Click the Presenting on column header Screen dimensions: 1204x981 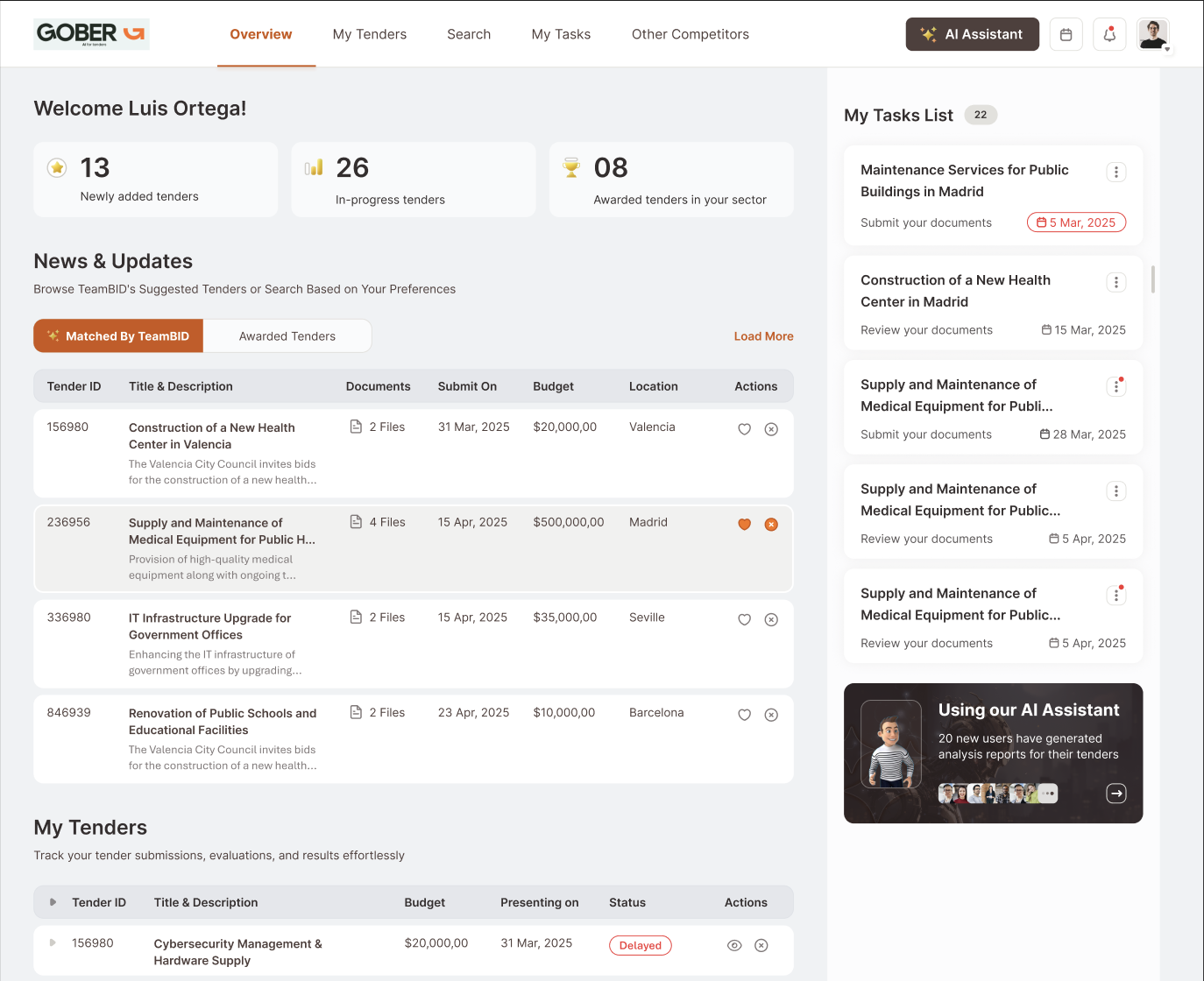coord(539,902)
